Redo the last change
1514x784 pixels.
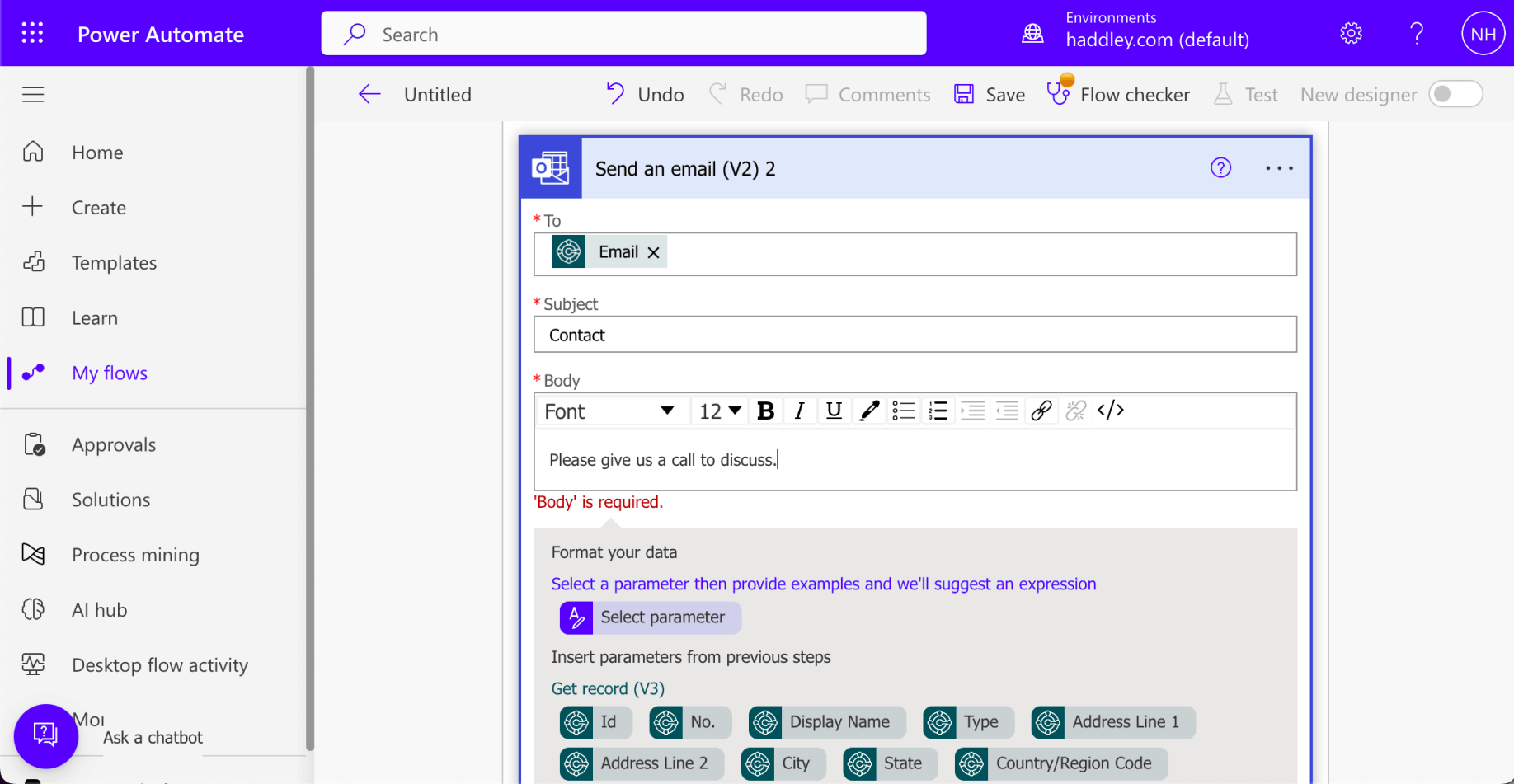745,94
